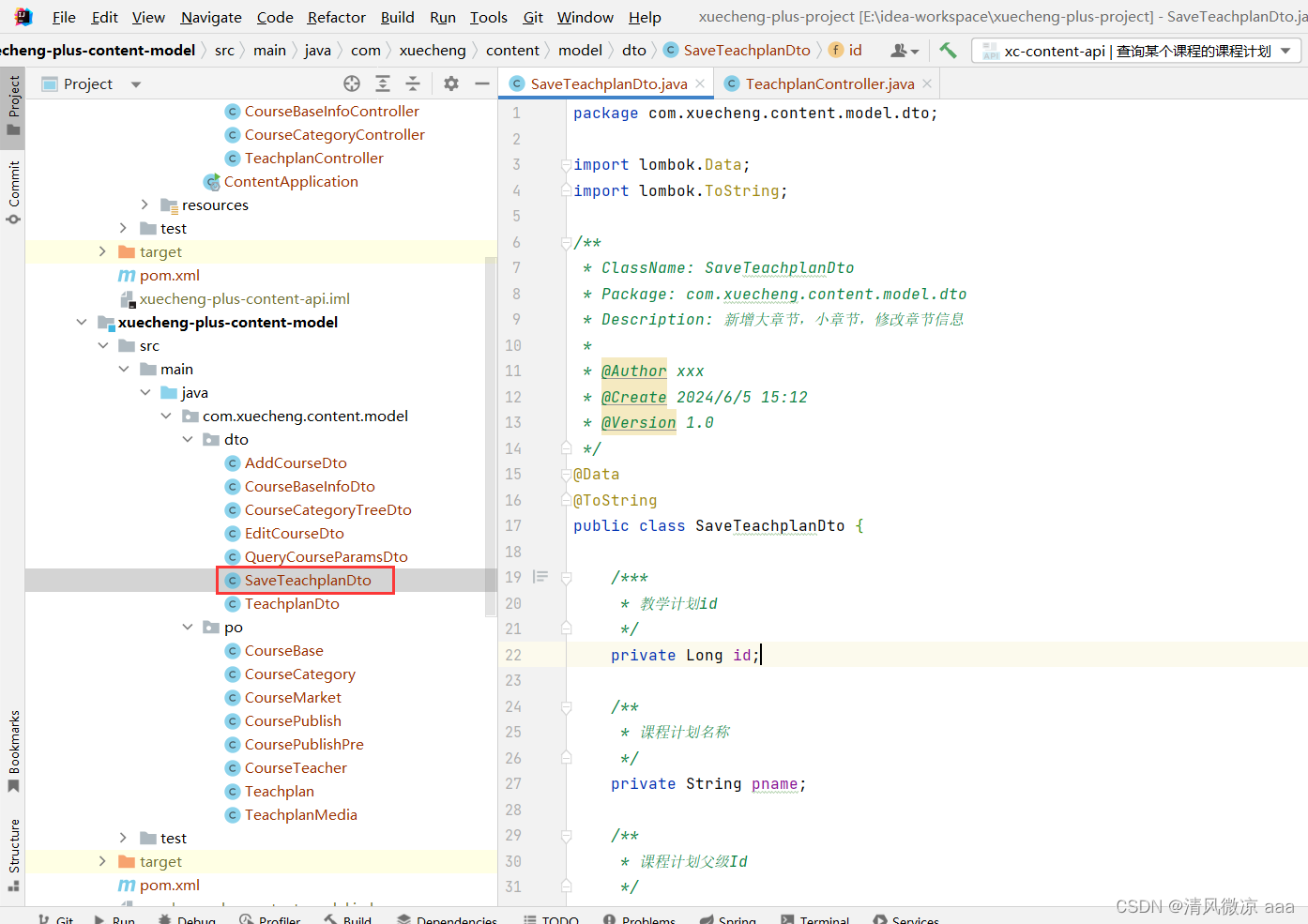Viewport: 1308px width, 924px height.
Task: Select QueryCourseParamsDto class in tree
Action: [326, 556]
